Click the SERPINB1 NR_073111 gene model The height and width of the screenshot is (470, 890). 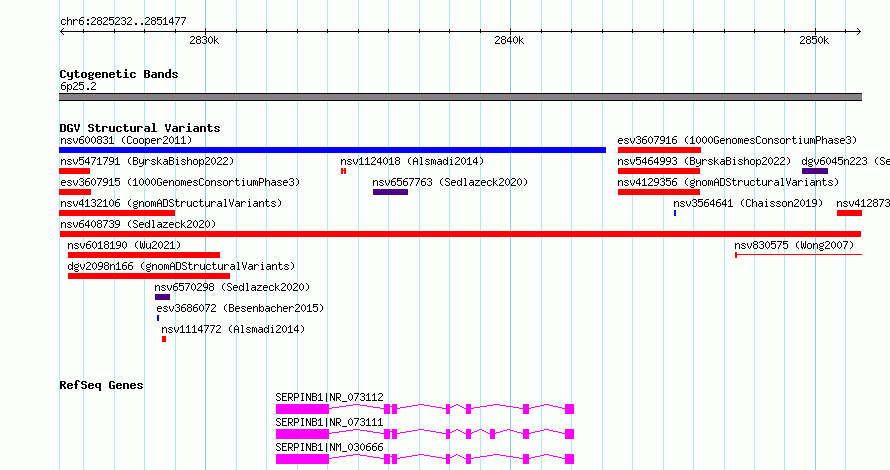pos(425,434)
